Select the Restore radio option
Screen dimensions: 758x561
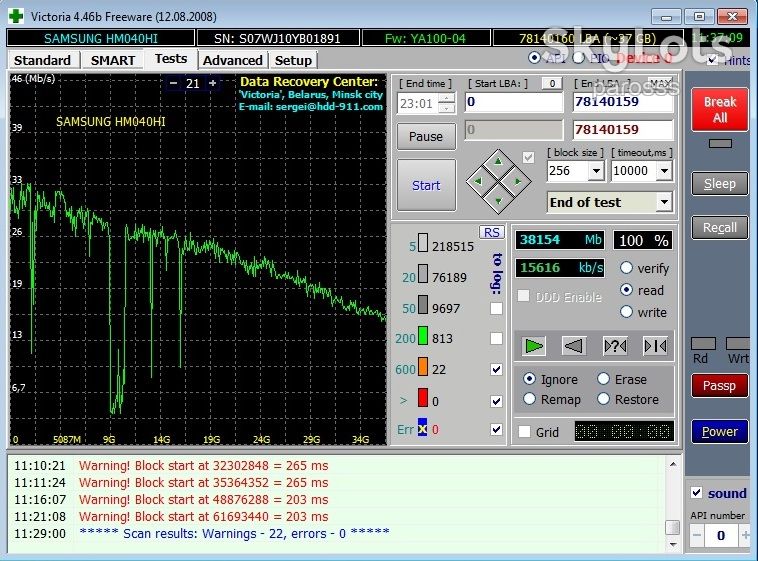[x=603, y=399]
